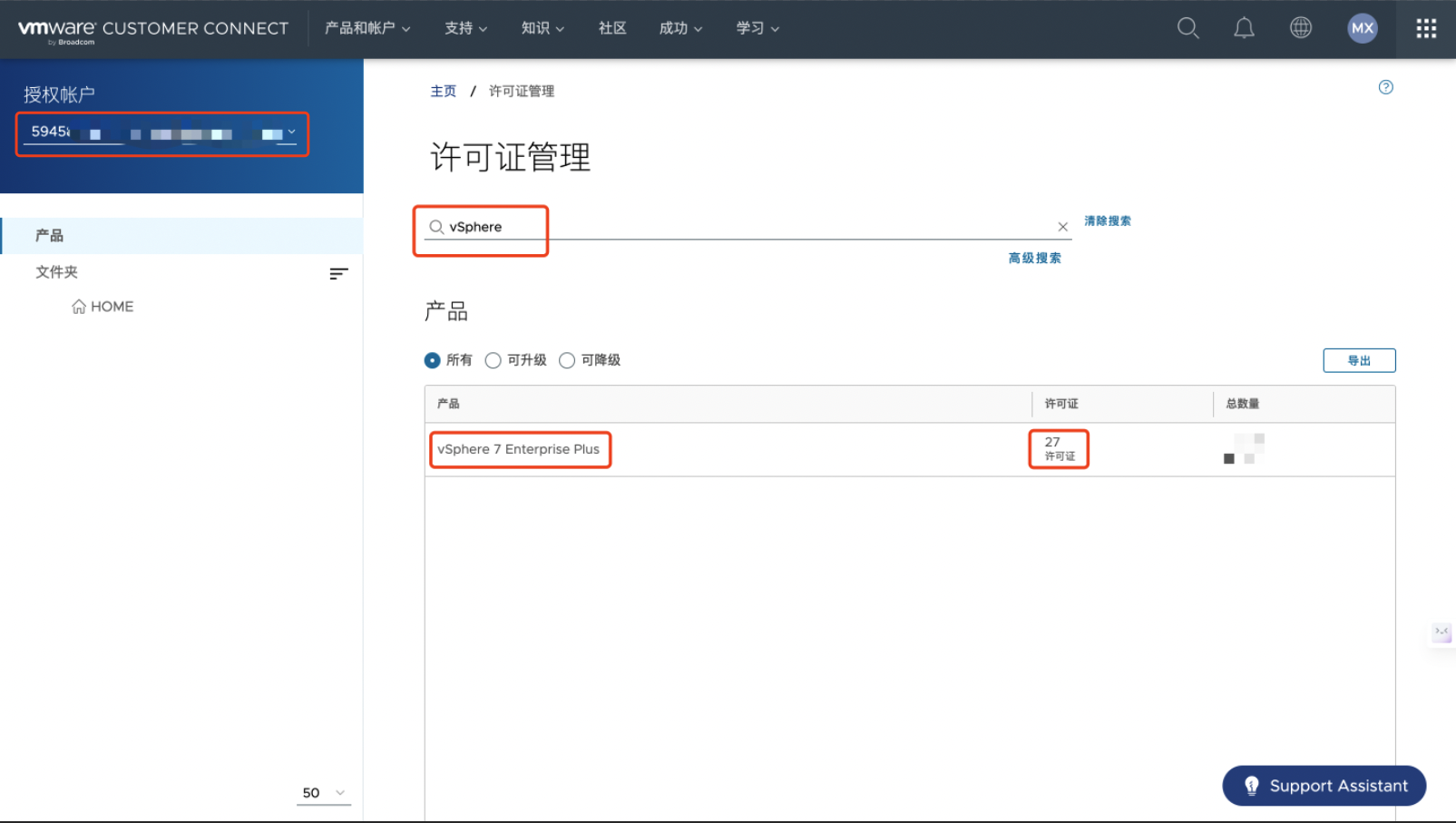1456x823 pixels.
Task: Open the MX user avatar menu
Action: click(x=1362, y=28)
